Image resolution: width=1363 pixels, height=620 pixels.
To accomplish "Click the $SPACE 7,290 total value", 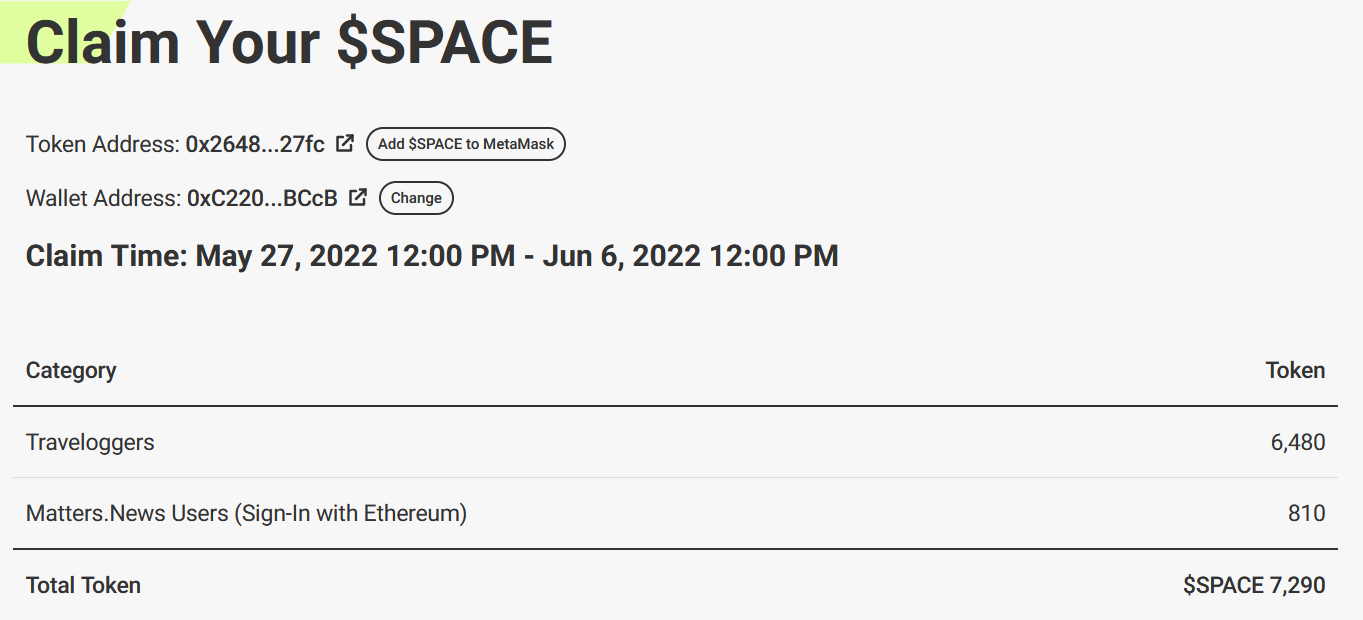I will tap(1254, 585).
